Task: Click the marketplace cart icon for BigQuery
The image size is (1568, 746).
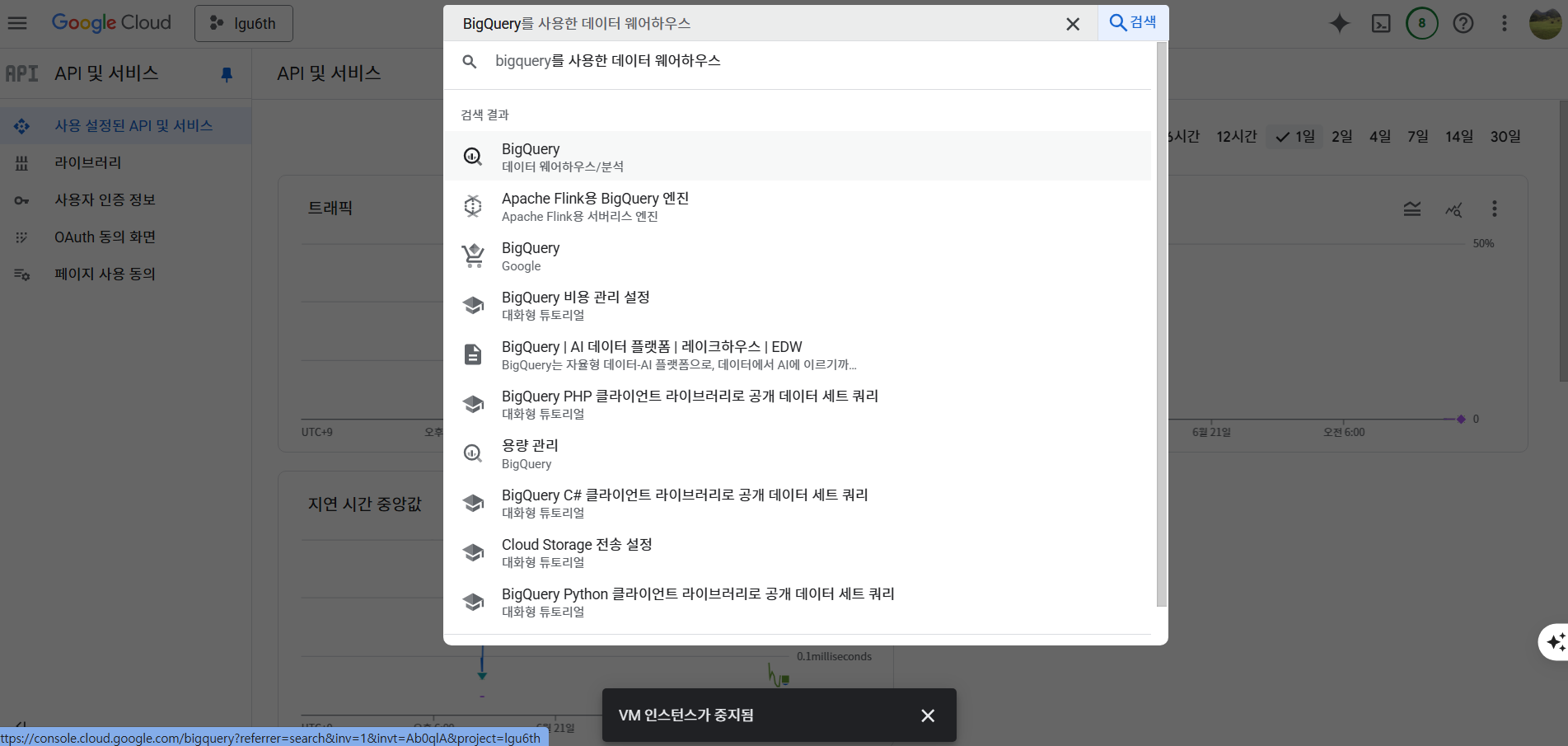Action: point(473,256)
